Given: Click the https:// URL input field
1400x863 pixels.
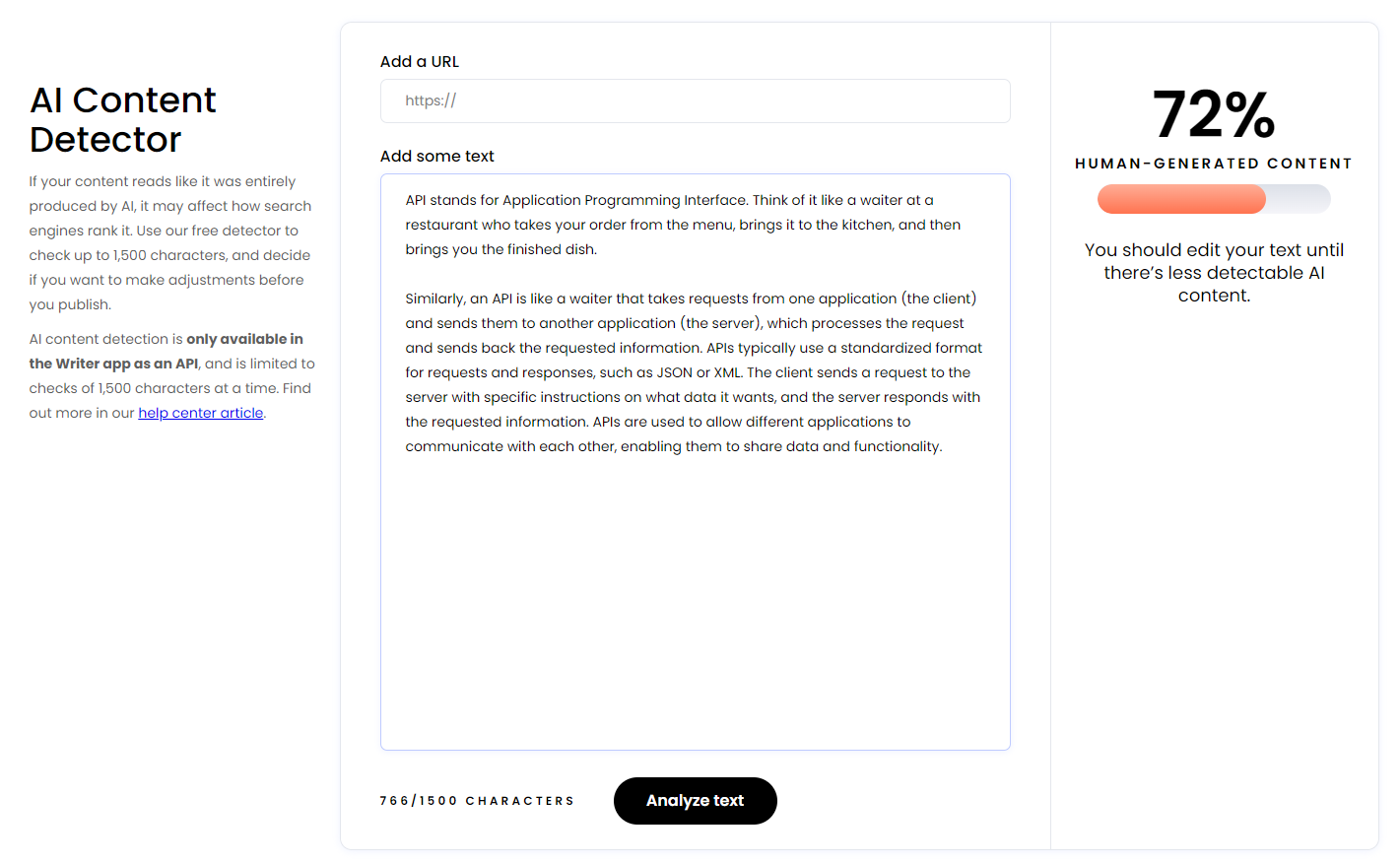Looking at the screenshot, I should coord(695,100).
